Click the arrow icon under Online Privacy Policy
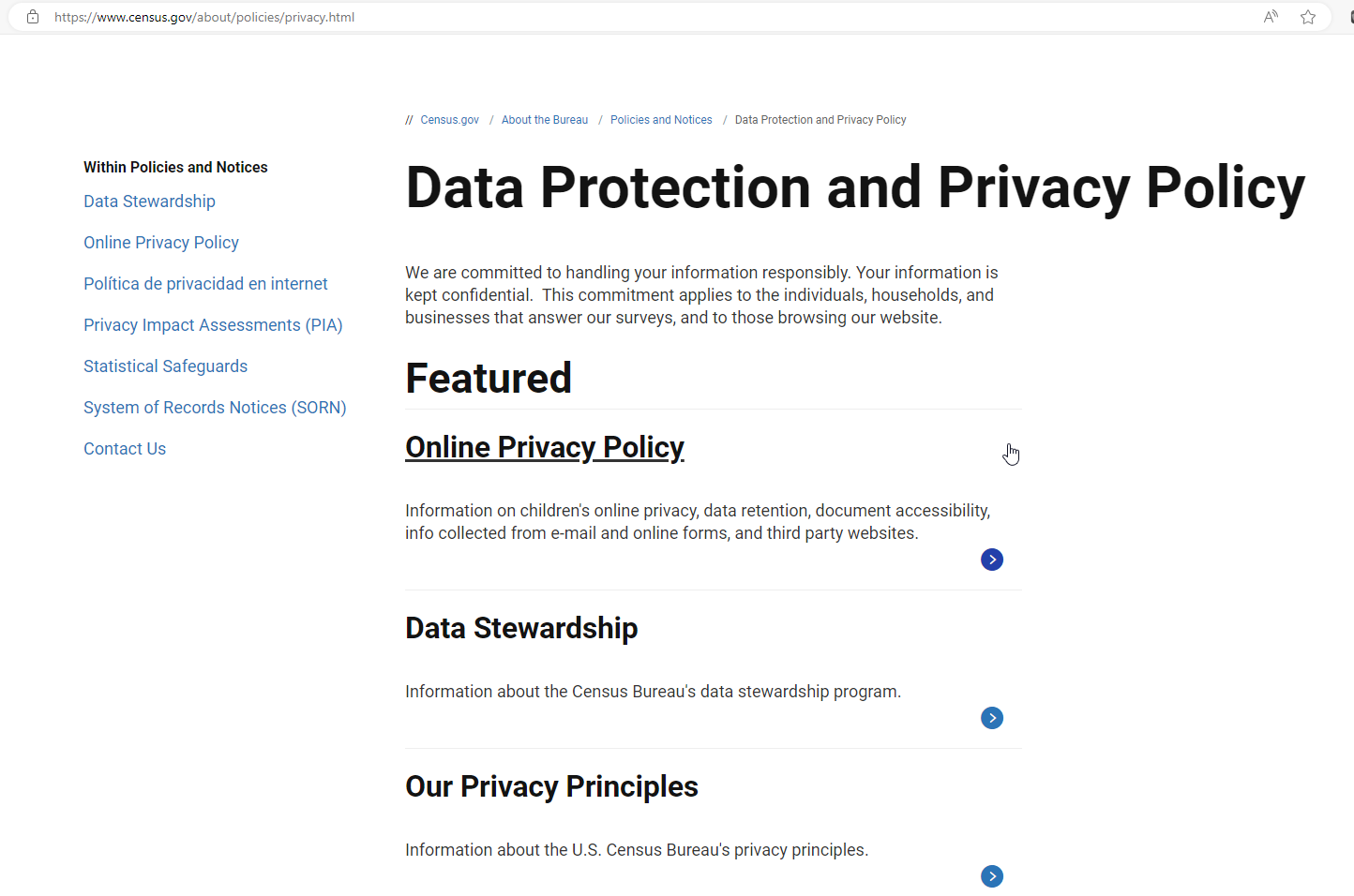This screenshot has width=1354, height=896. tap(991, 560)
